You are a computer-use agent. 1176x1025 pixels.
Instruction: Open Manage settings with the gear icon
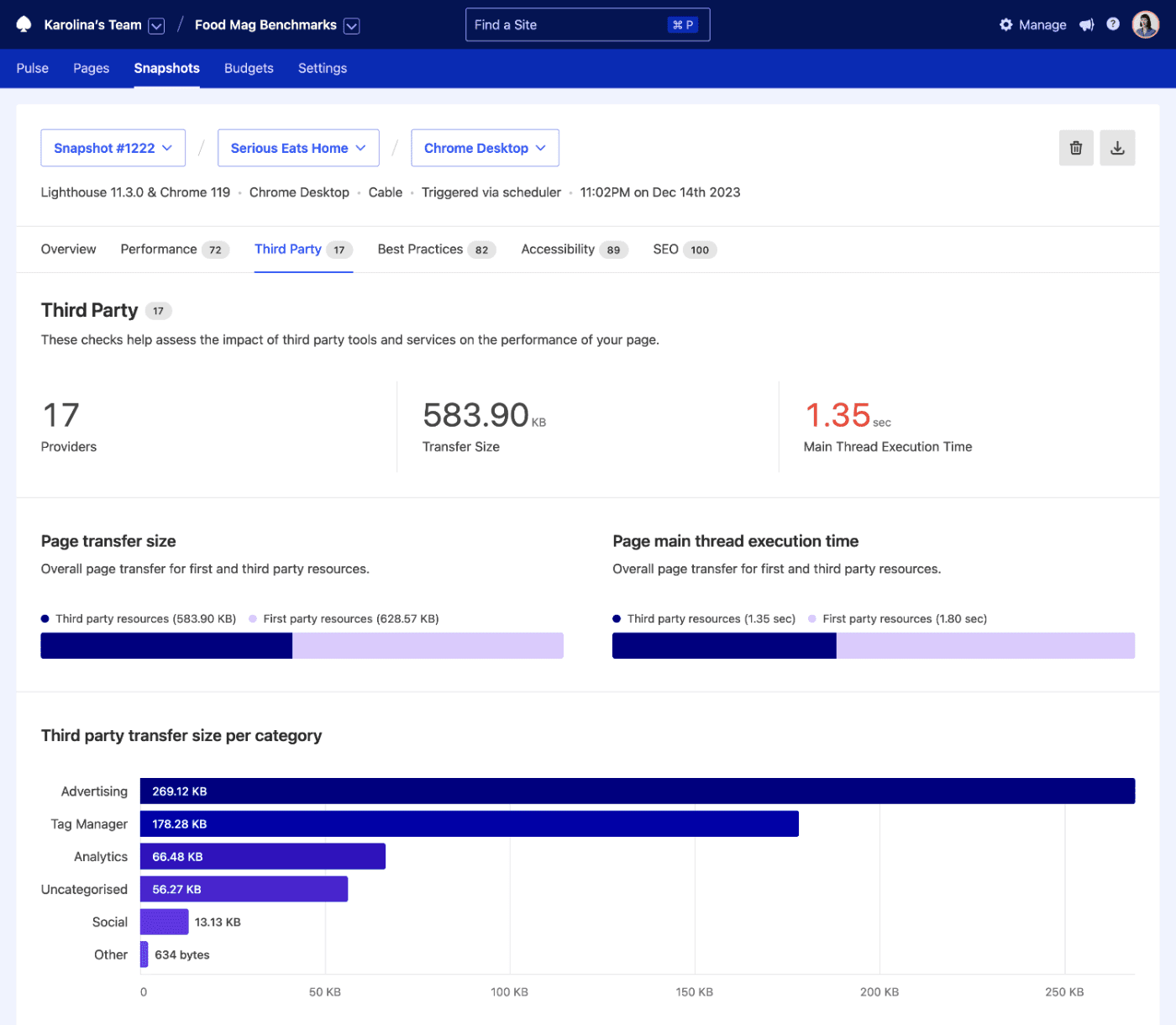[x=1005, y=24]
